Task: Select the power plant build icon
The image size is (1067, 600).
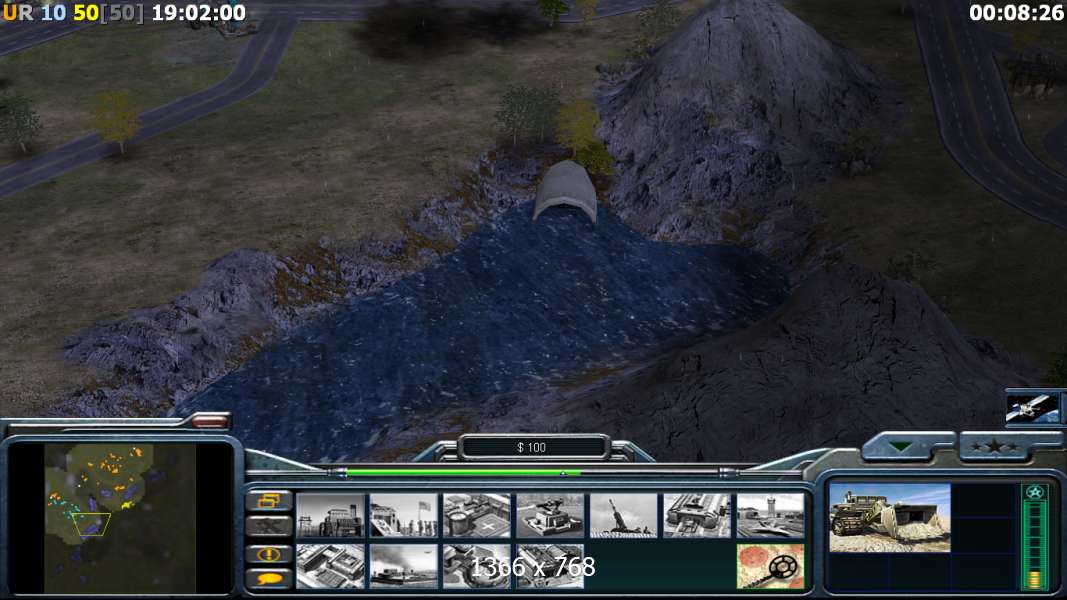Action: [x=331, y=516]
